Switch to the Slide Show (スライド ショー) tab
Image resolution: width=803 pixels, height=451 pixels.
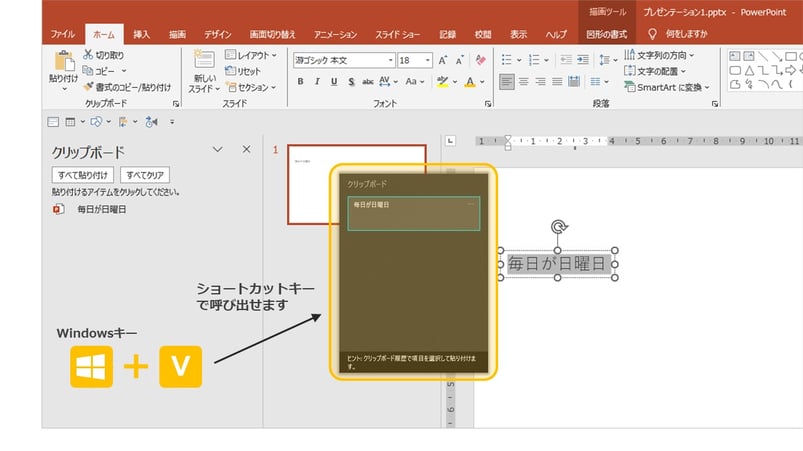[x=397, y=34]
